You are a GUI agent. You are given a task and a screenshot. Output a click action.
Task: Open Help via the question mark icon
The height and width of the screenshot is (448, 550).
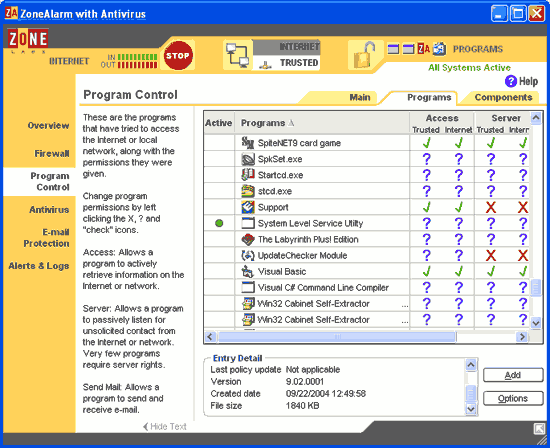pos(510,81)
